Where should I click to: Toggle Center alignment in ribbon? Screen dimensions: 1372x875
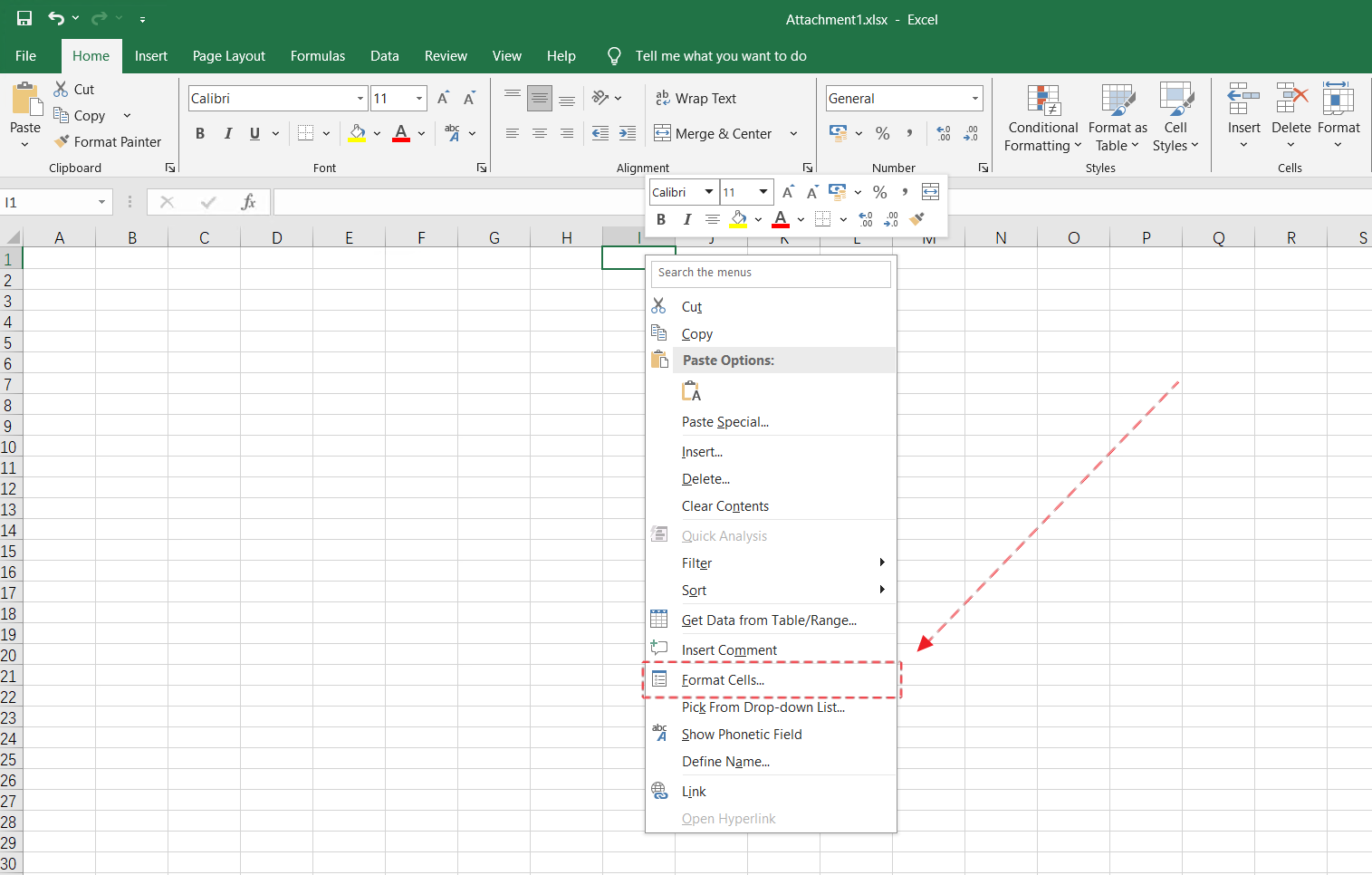click(x=540, y=133)
